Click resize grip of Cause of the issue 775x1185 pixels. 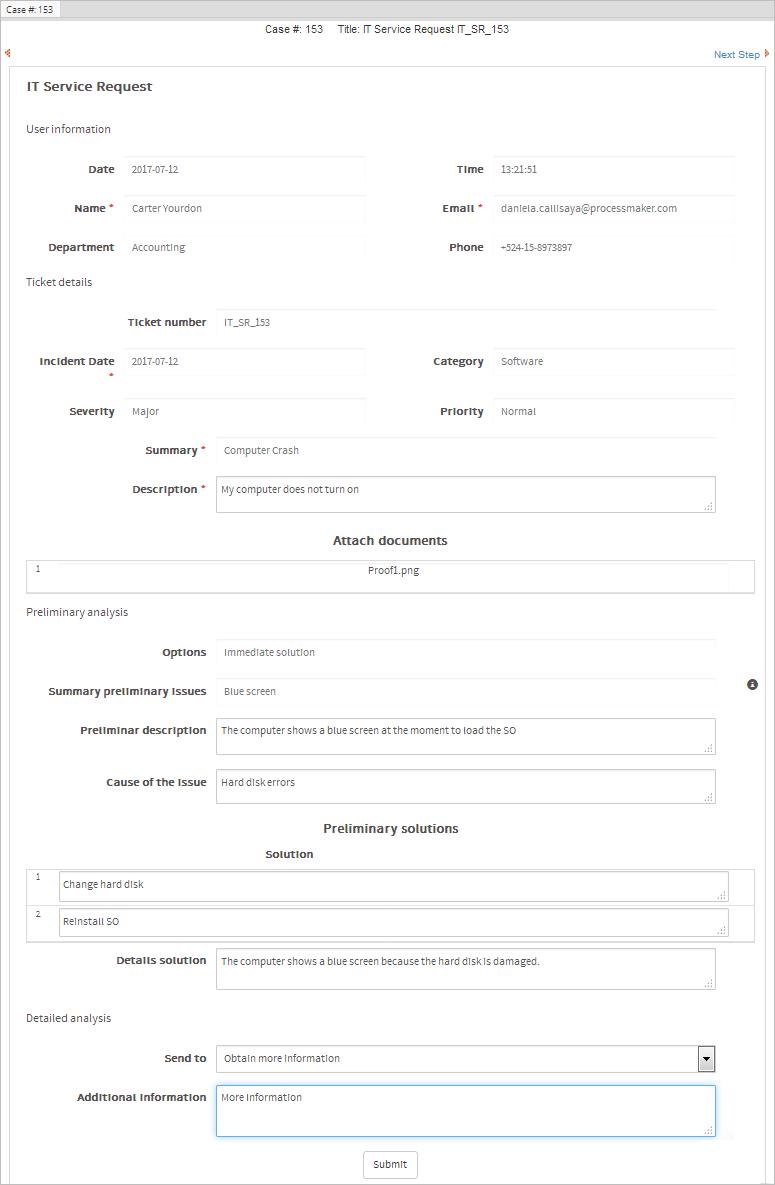point(708,796)
